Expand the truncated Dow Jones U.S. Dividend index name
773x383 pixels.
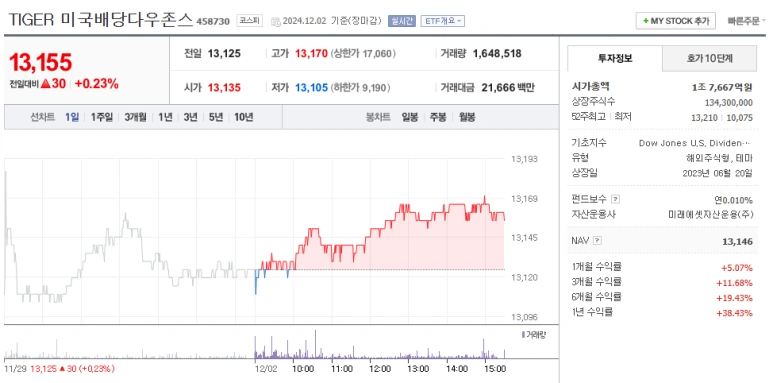coord(694,143)
